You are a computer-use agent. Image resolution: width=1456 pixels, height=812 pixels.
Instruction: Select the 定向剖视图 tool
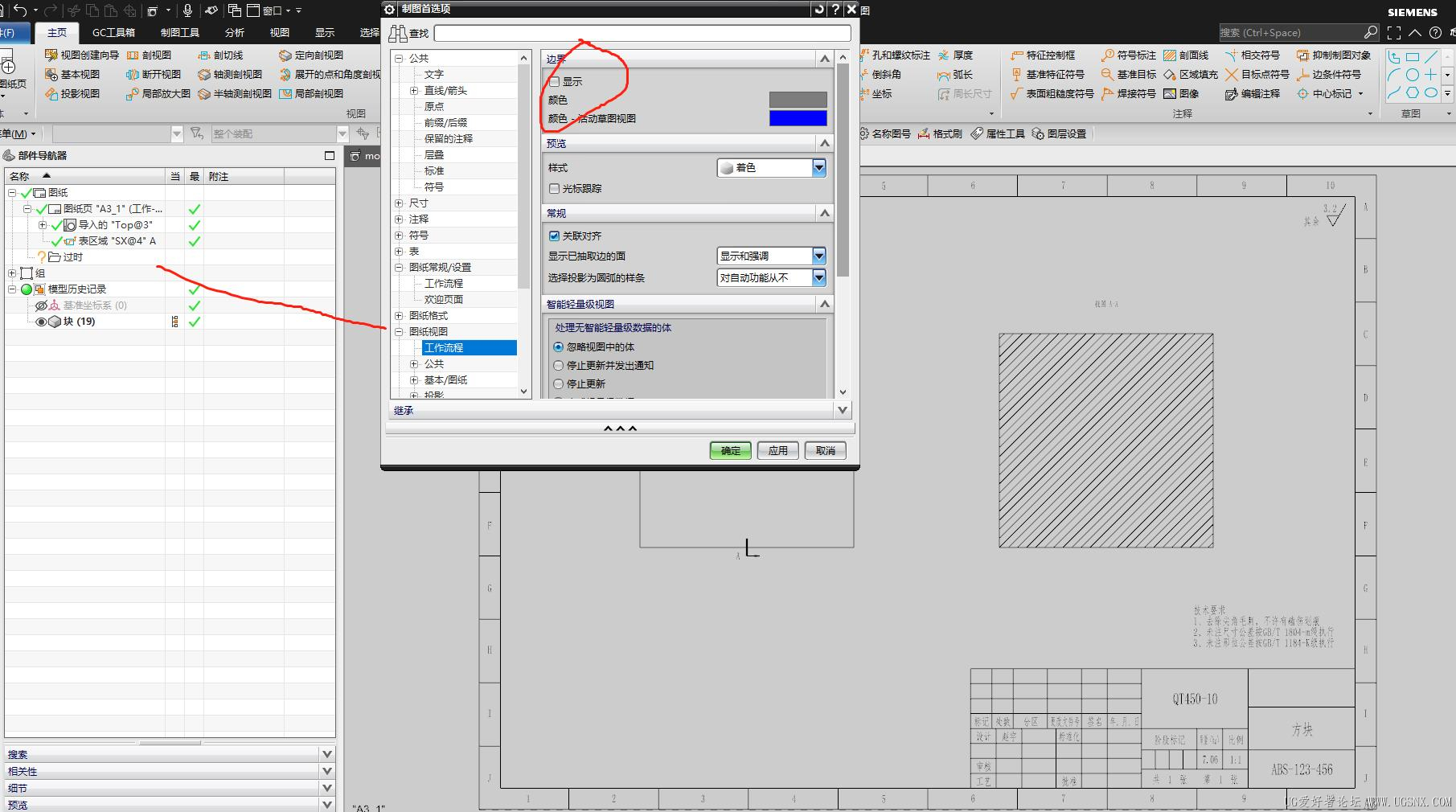[311, 55]
